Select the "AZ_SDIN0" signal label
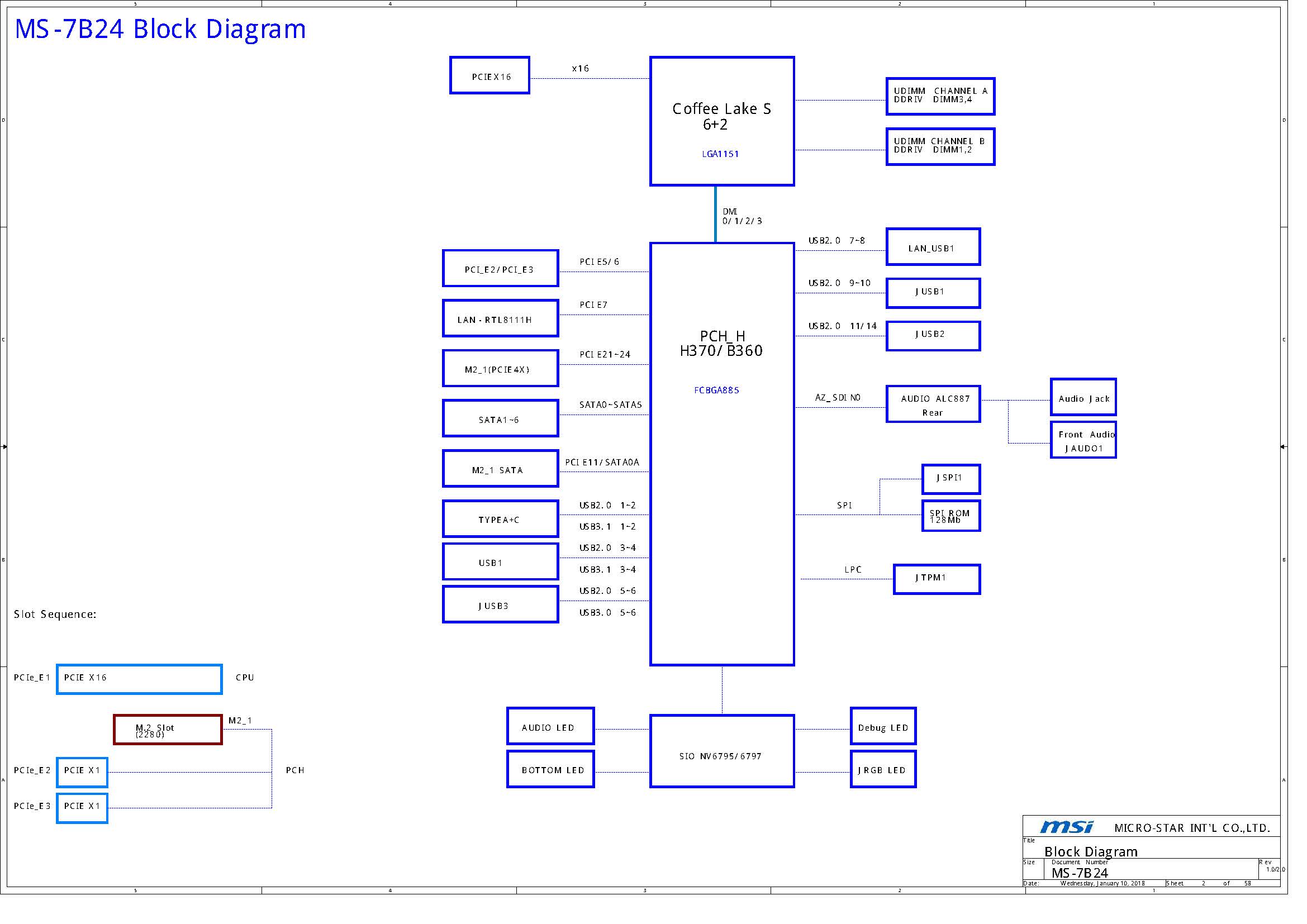 tap(838, 398)
